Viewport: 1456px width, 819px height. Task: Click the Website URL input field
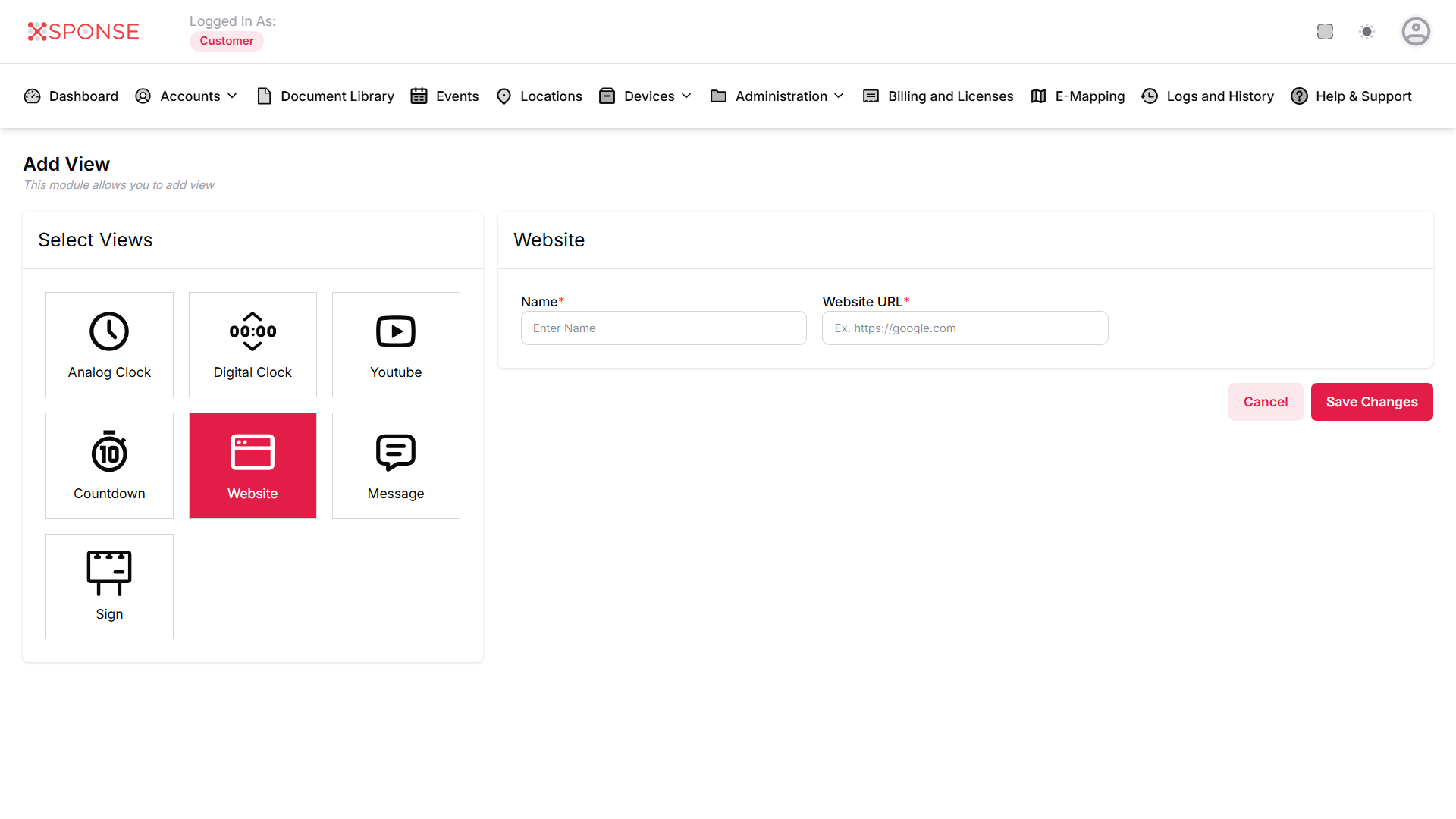[x=965, y=328]
